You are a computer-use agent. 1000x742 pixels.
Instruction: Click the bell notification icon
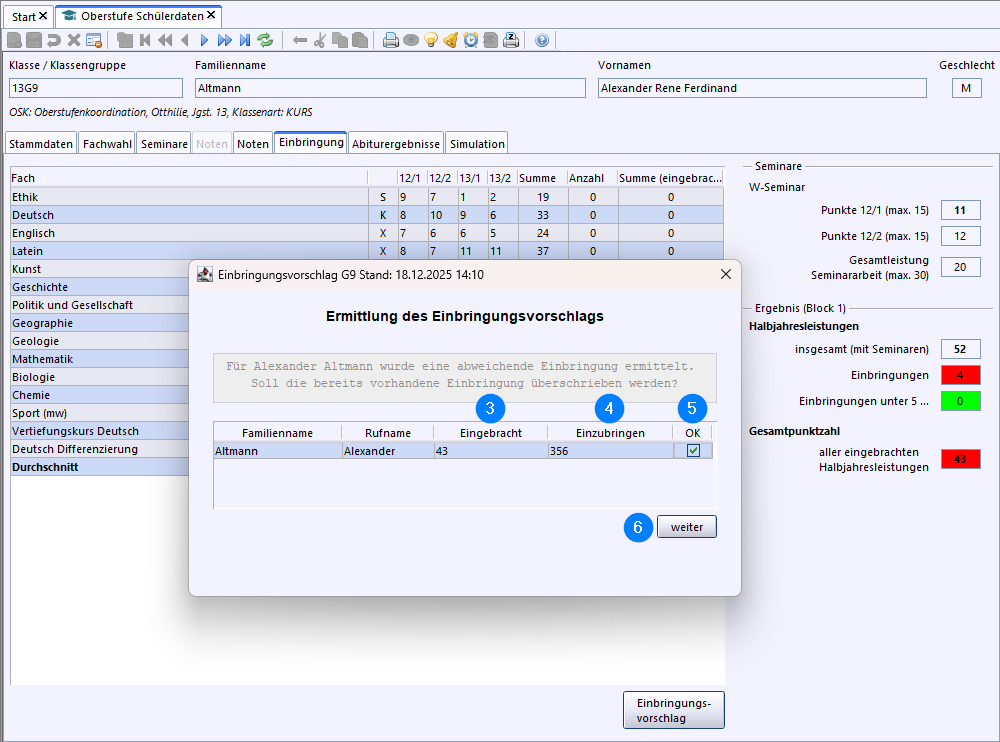coord(451,40)
